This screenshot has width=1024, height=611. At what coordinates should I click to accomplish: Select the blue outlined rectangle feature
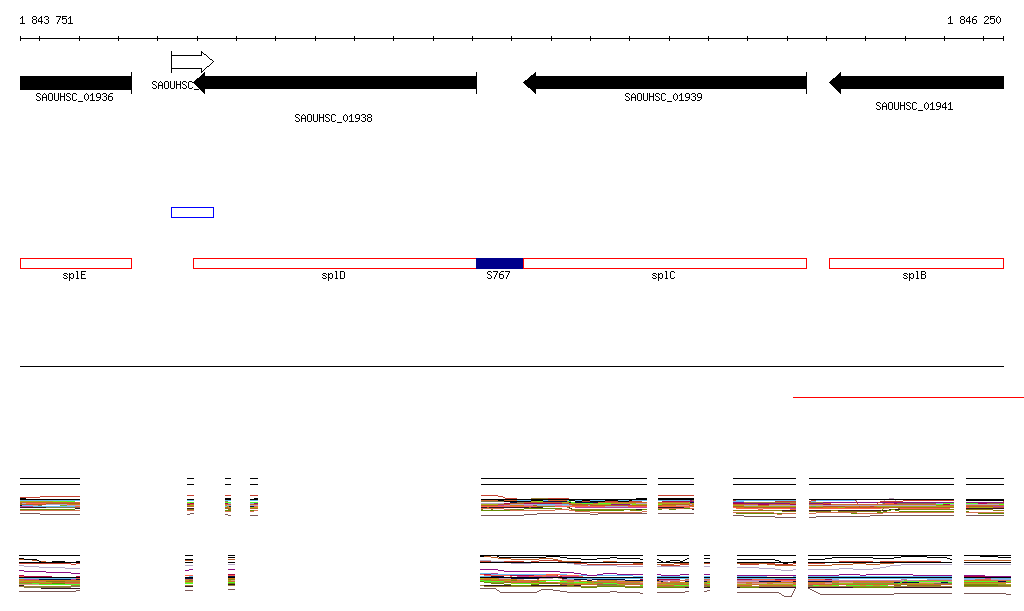[192, 212]
